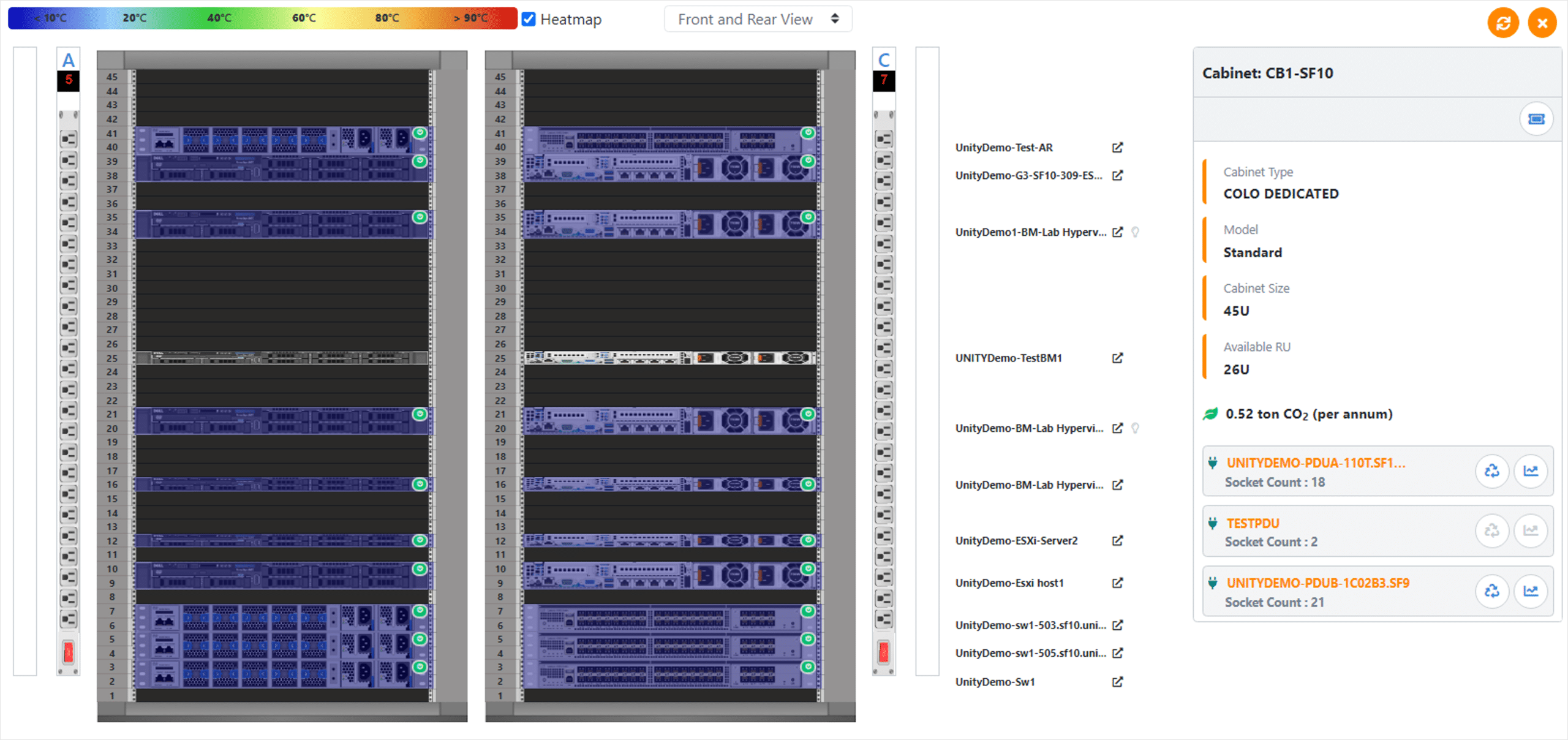Click Cabinet Type COLO DEDICATED value
The width and height of the screenshot is (1568, 740).
click(1281, 194)
